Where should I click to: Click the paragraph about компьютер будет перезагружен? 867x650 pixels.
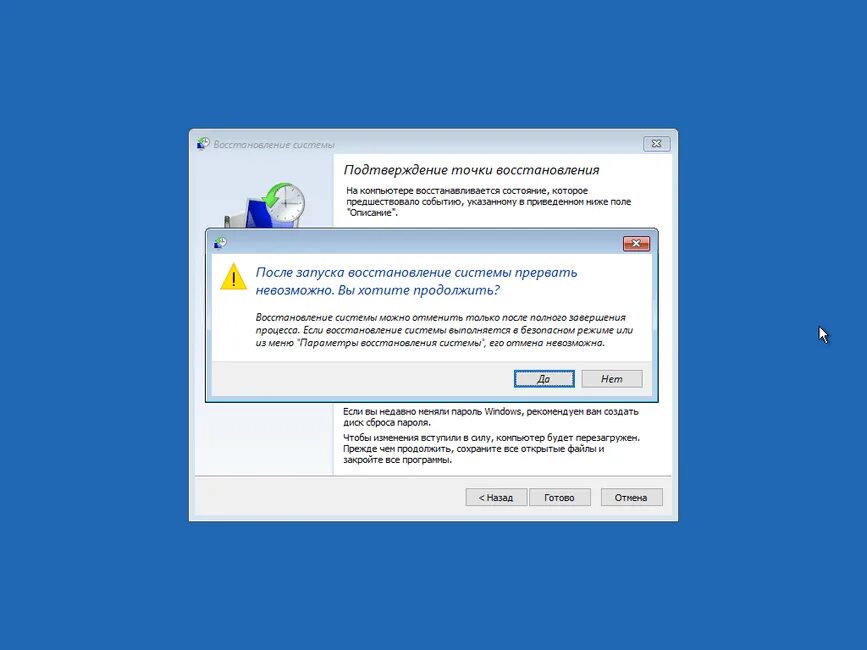[491, 448]
